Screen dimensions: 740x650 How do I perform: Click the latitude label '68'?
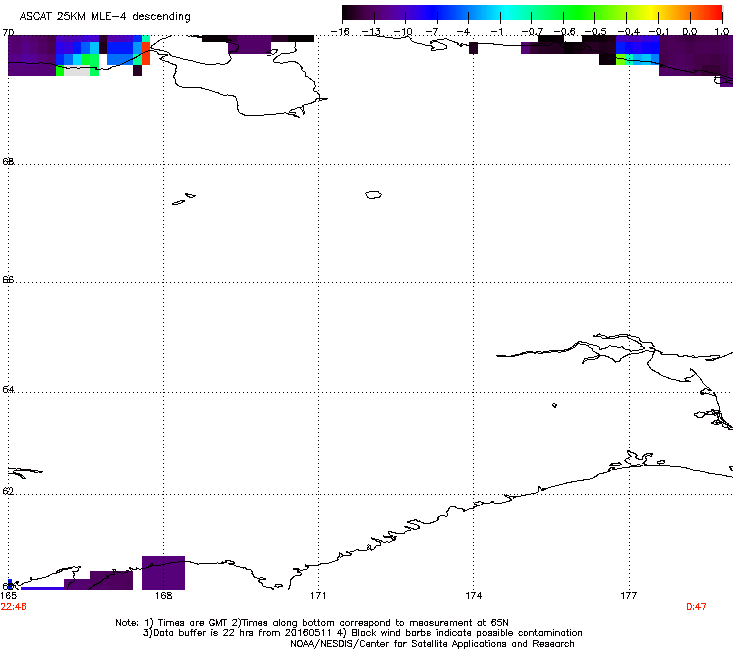8,161
